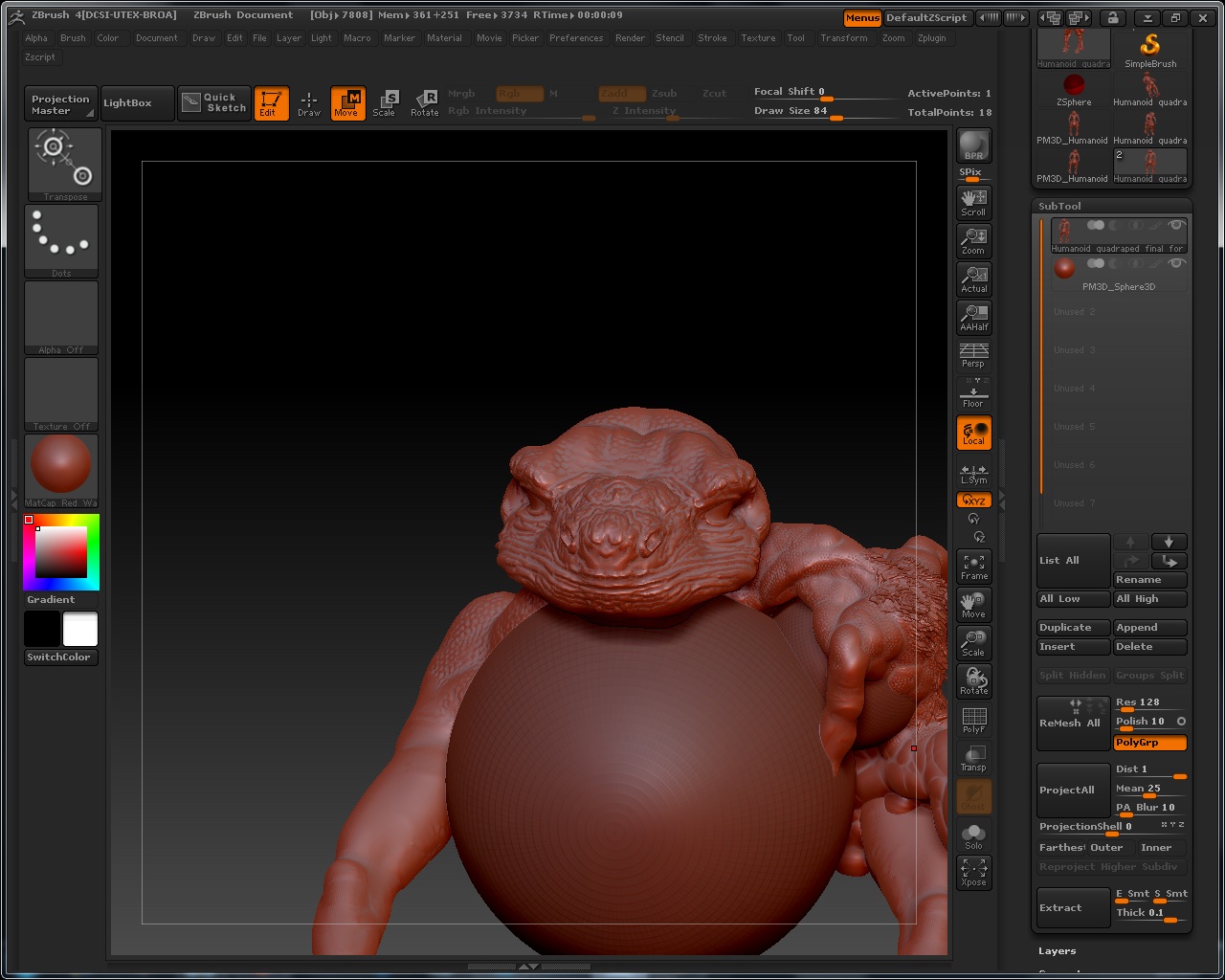The width and height of the screenshot is (1225, 980).
Task: Toggle L.Sym local symmetry
Action: [973, 473]
